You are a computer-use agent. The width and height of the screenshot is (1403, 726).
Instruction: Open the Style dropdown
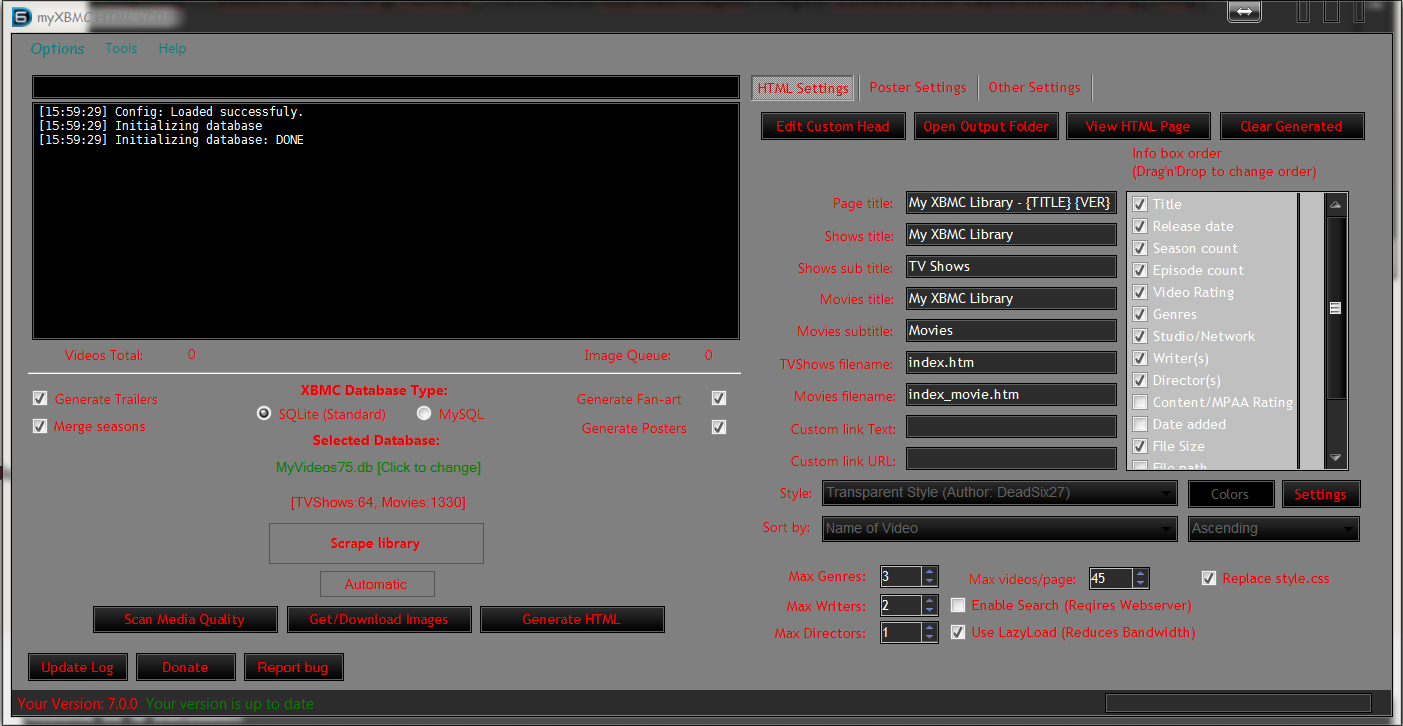(1000, 493)
